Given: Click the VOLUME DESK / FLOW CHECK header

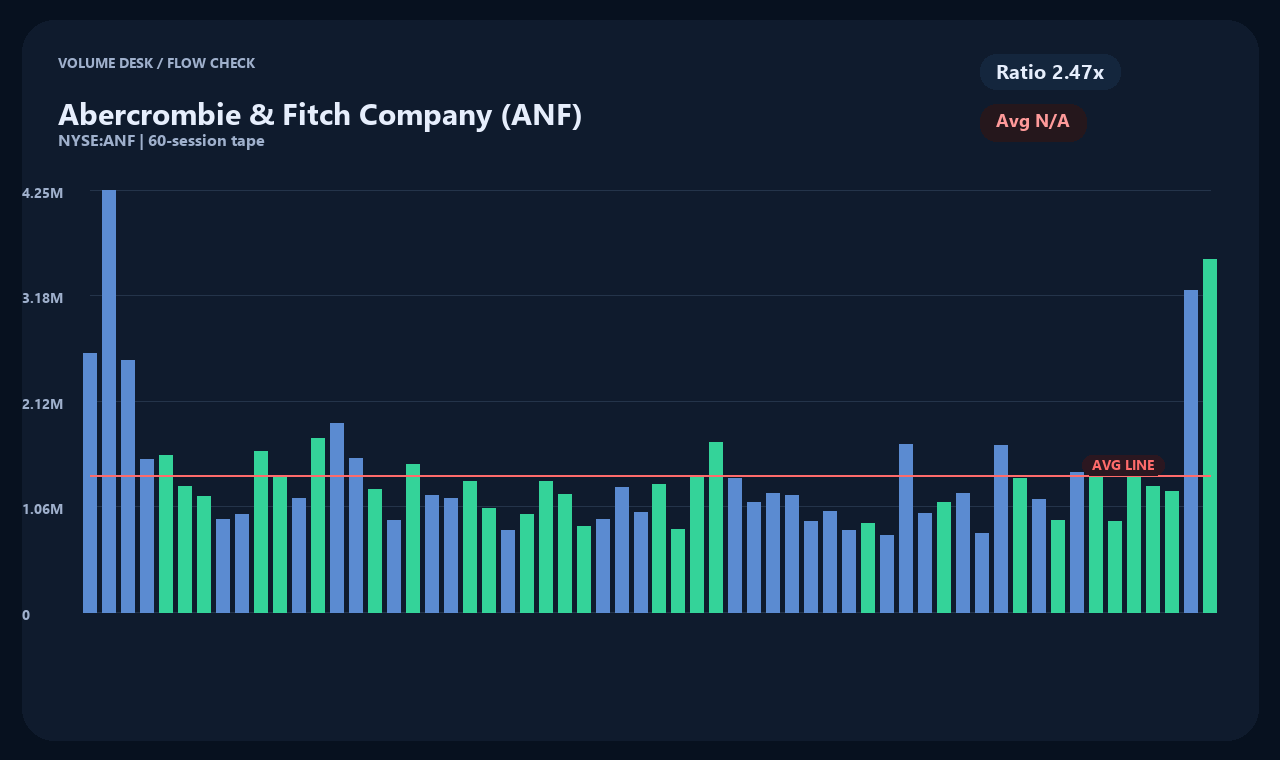Looking at the screenshot, I should click(156, 63).
